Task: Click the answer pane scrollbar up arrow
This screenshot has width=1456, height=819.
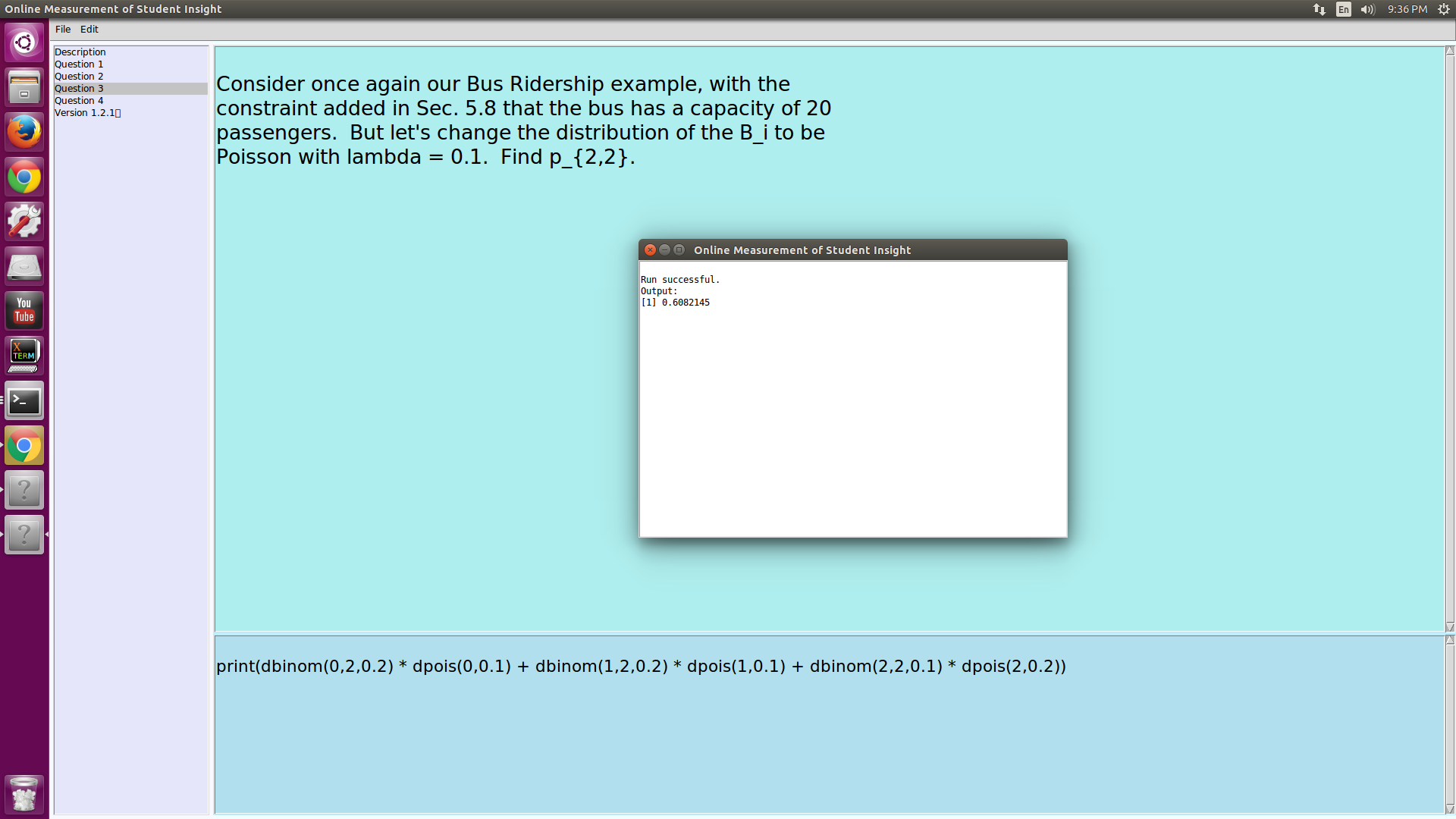Action: click(1450, 640)
